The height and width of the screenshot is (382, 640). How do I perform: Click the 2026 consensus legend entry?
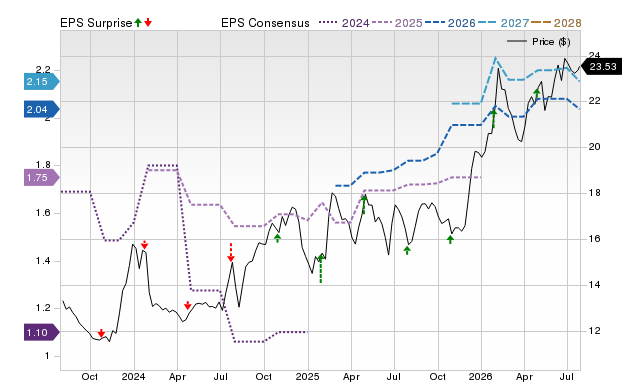click(451, 23)
